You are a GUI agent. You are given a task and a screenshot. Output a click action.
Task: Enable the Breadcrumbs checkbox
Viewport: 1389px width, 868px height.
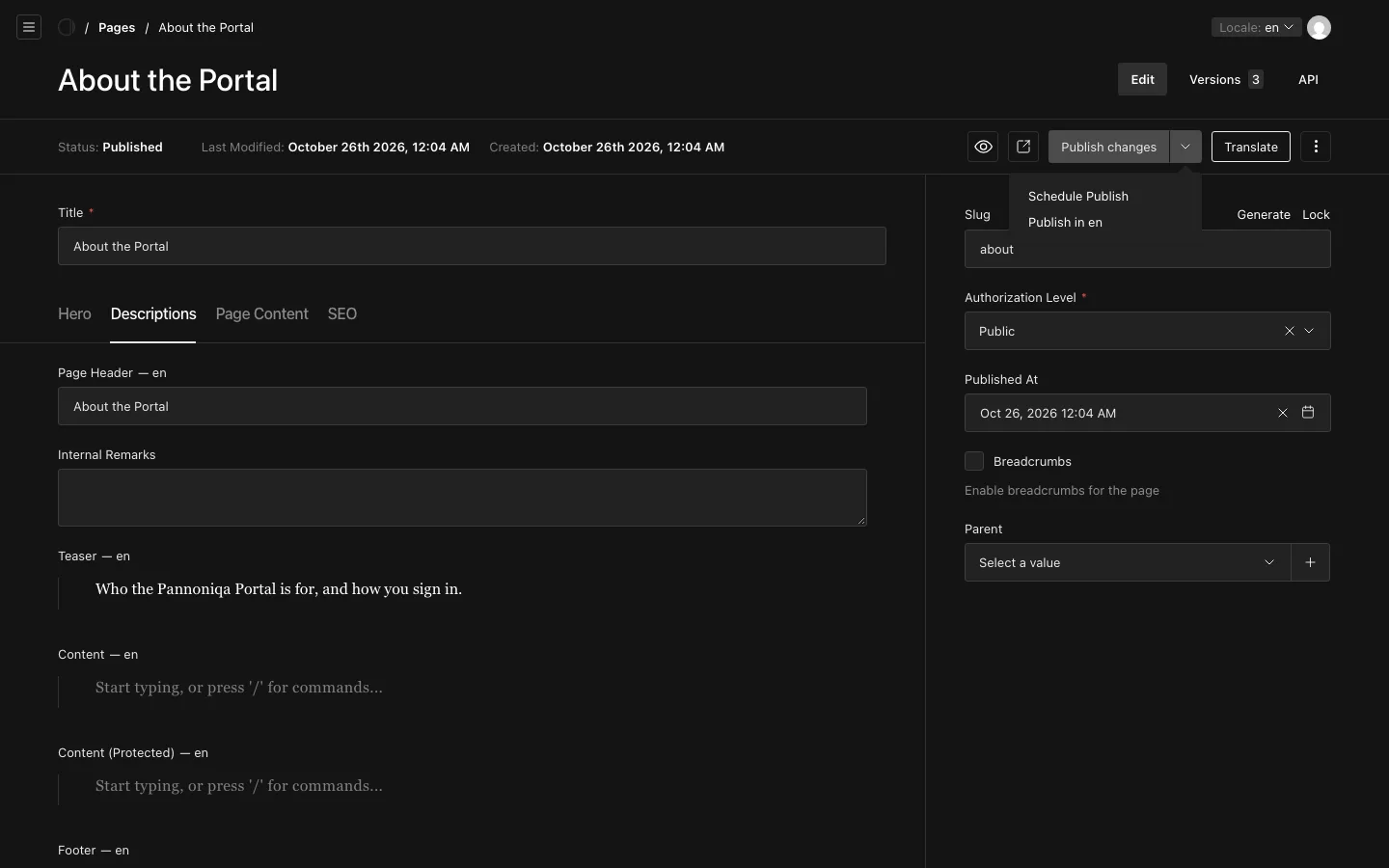coord(974,461)
